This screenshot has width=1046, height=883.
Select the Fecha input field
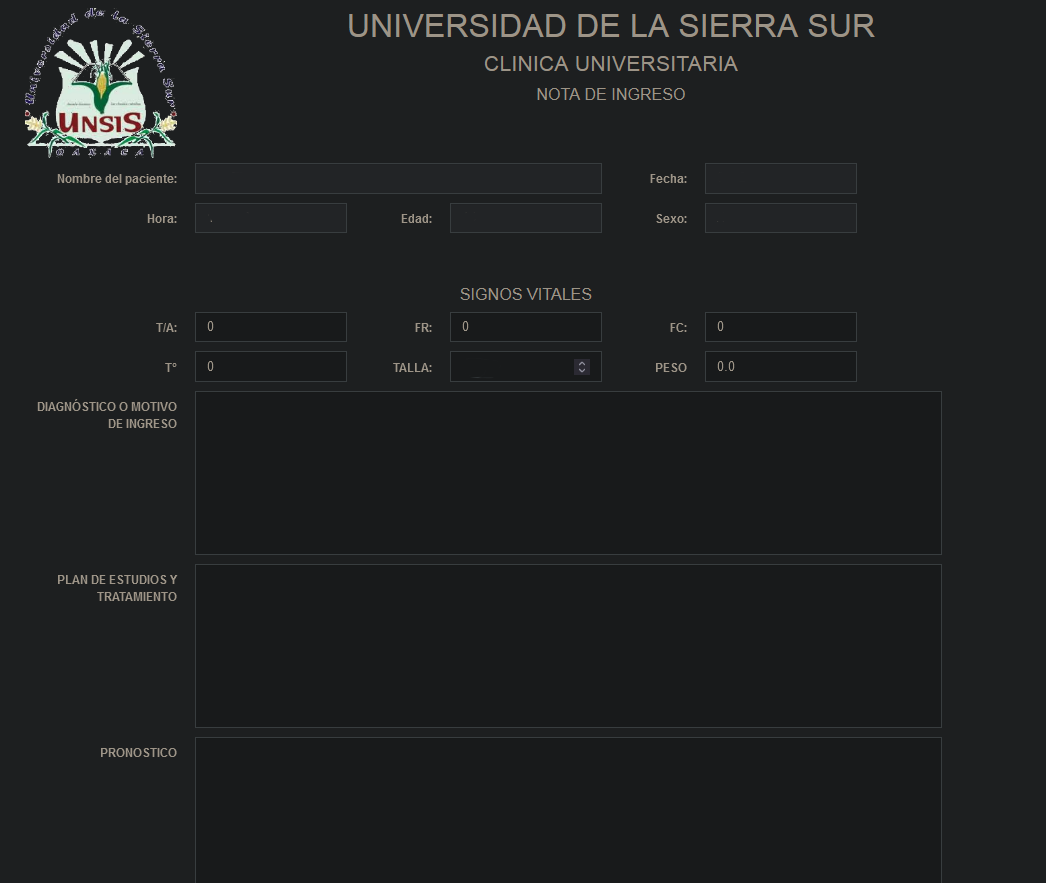point(780,179)
